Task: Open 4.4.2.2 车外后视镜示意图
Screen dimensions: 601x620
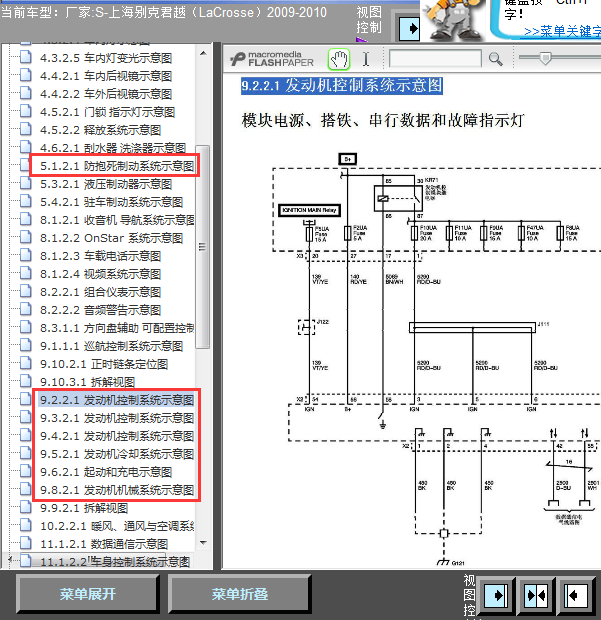Action: coord(106,94)
